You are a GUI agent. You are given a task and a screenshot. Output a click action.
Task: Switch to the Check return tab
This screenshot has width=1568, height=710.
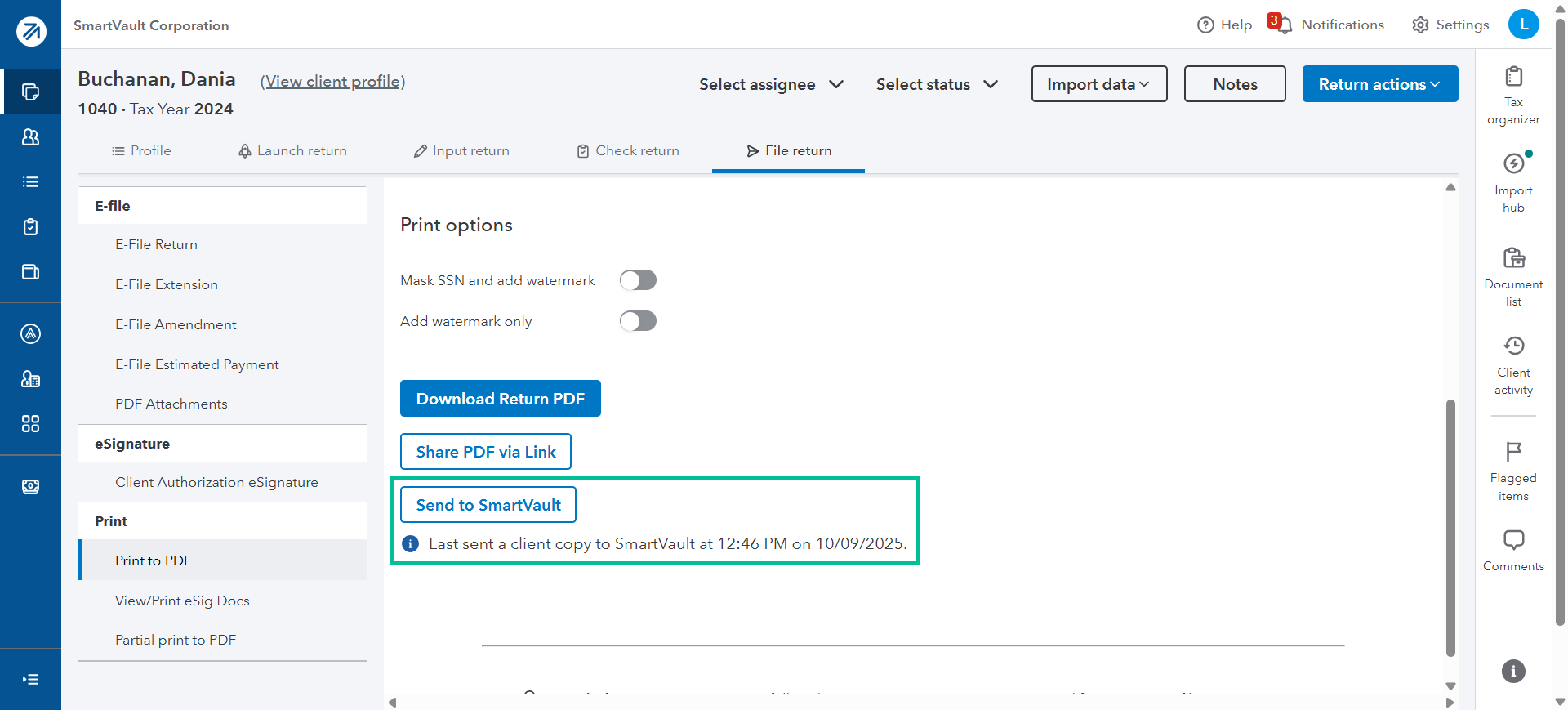628,151
